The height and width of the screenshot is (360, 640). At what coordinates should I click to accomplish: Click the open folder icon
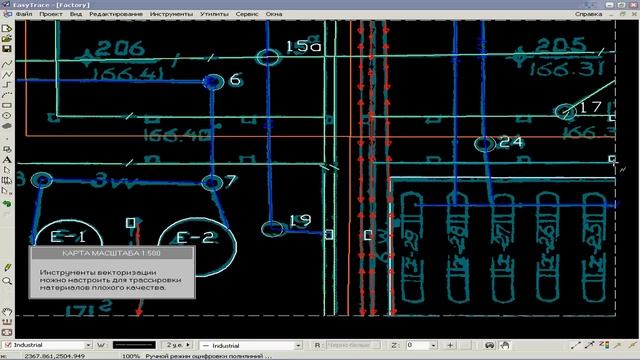(7, 39)
